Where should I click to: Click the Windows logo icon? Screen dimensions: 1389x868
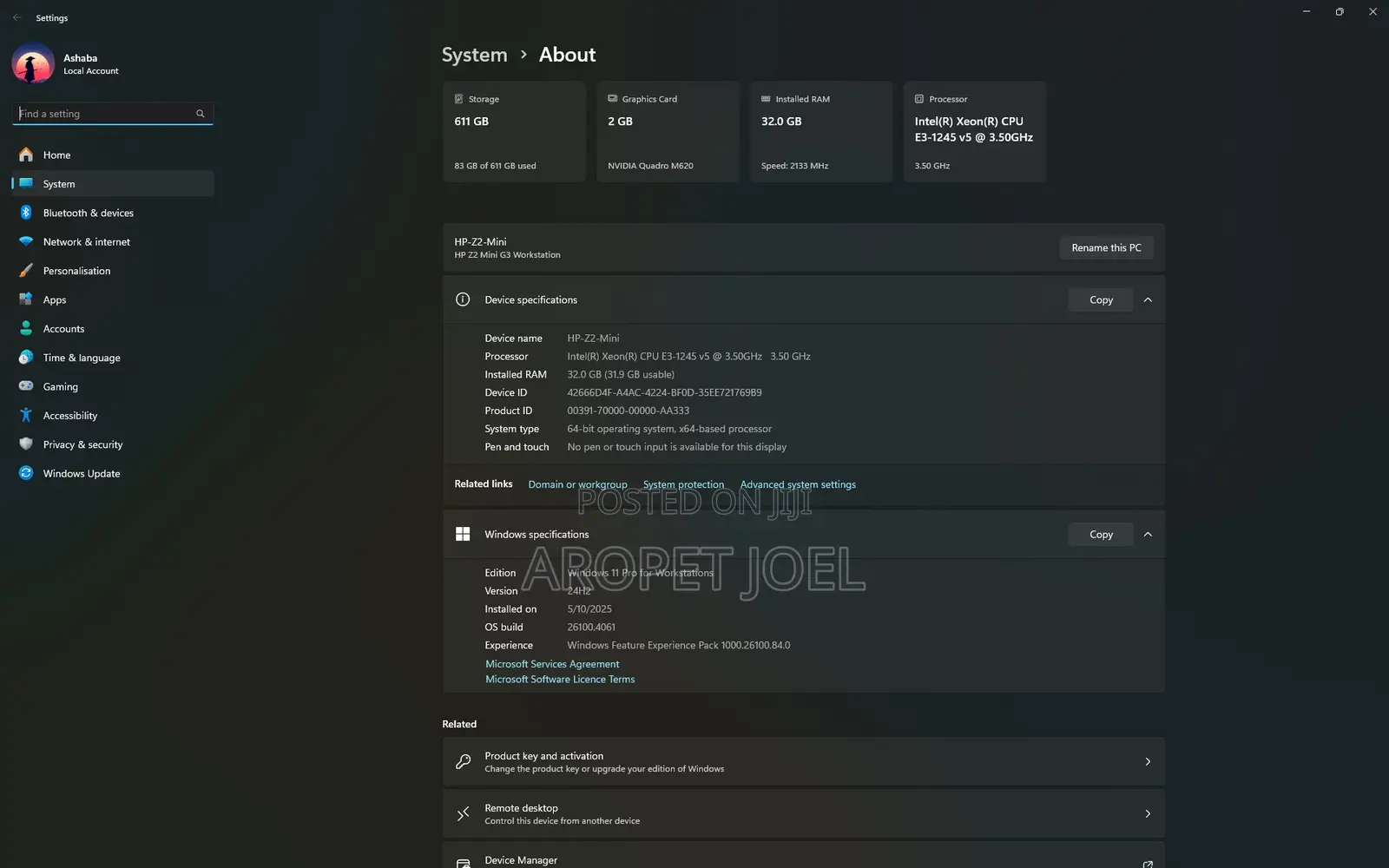[463, 534]
